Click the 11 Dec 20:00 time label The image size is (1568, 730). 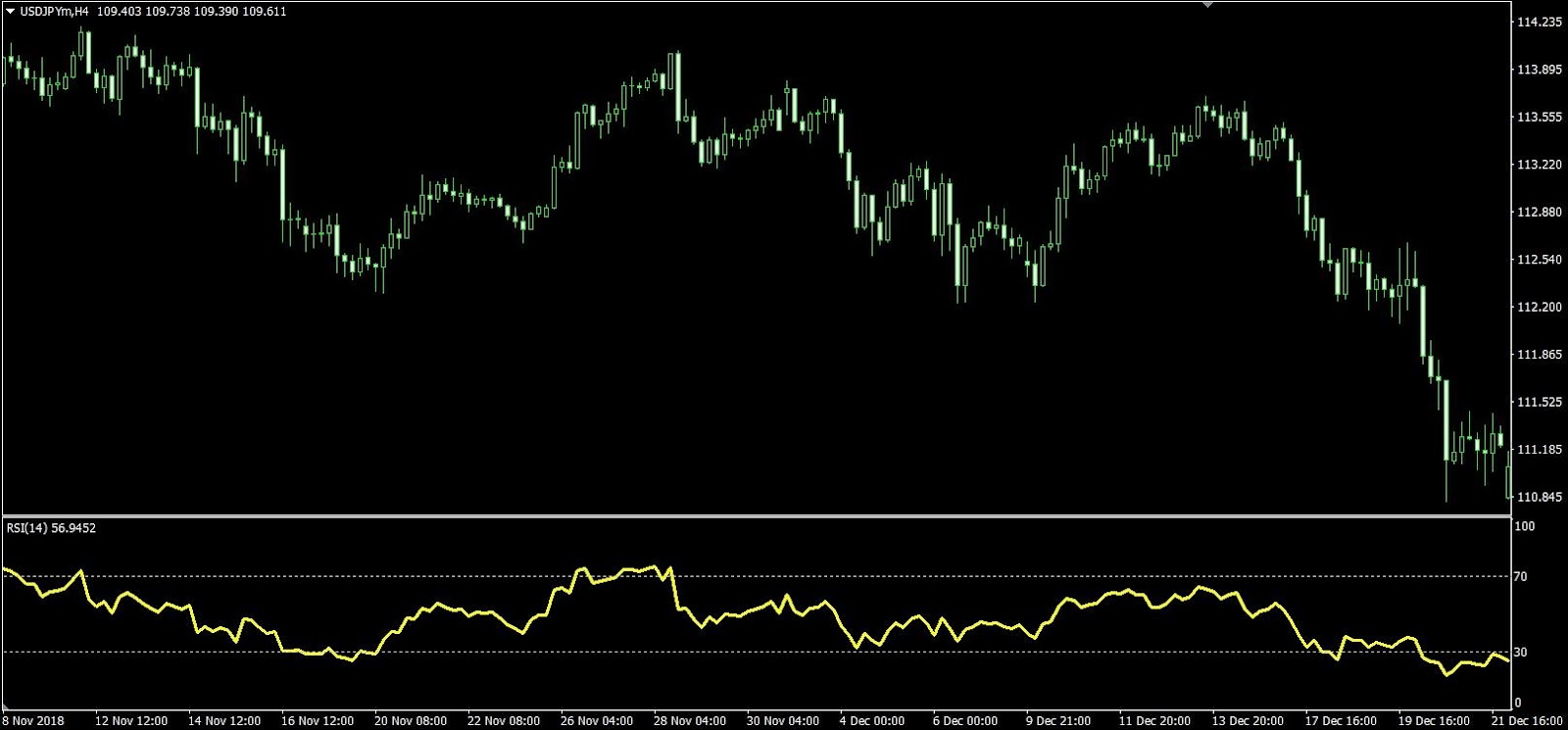[1155, 721]
